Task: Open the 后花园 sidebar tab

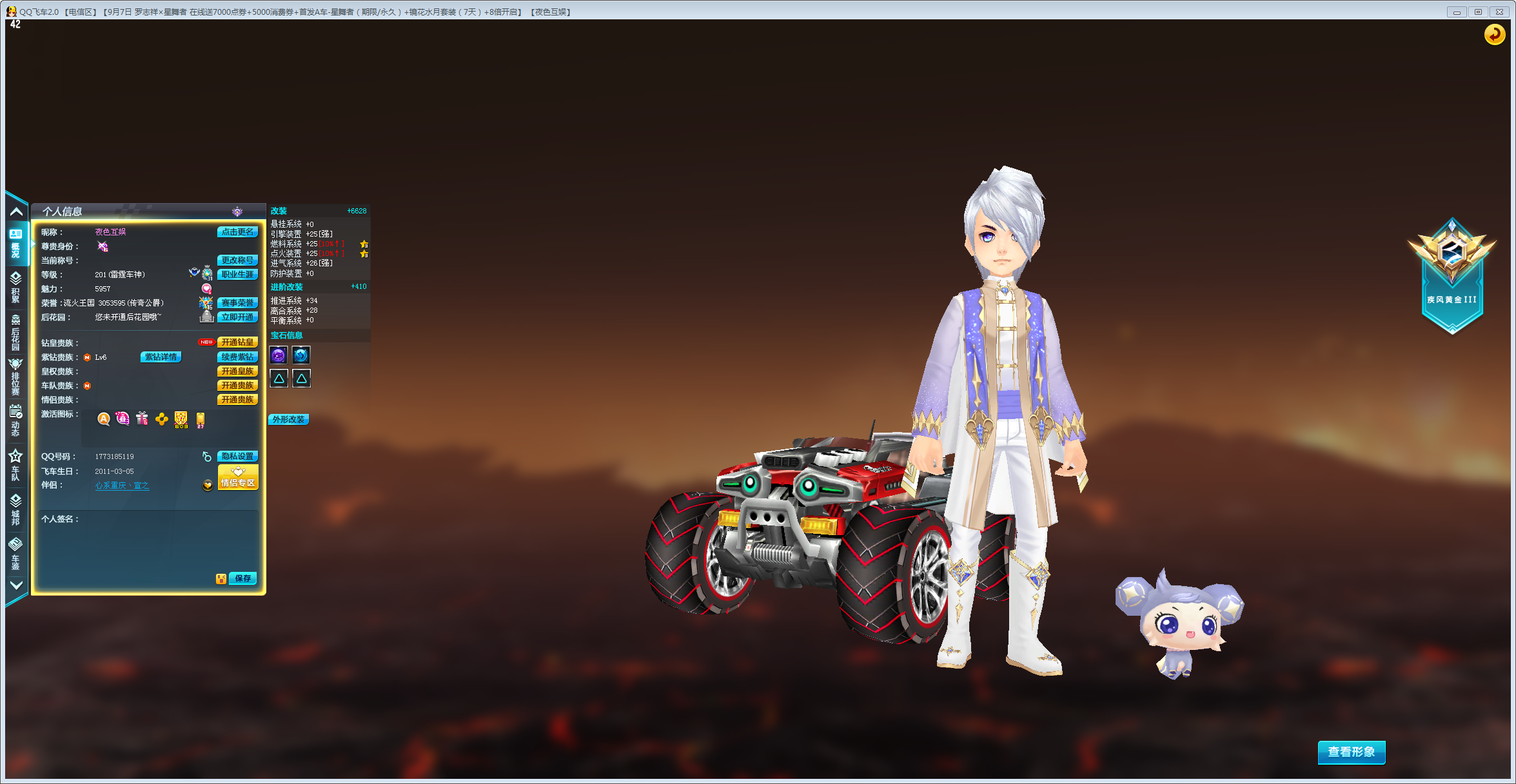Action: coord(15,333)
